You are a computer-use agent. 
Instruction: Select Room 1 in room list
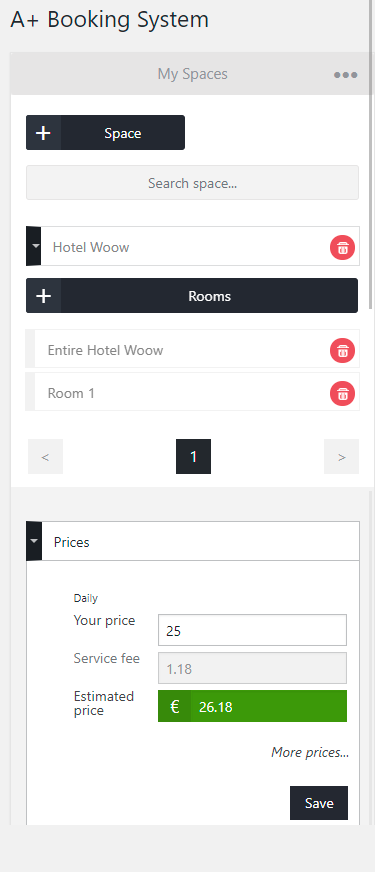[192, 392]
